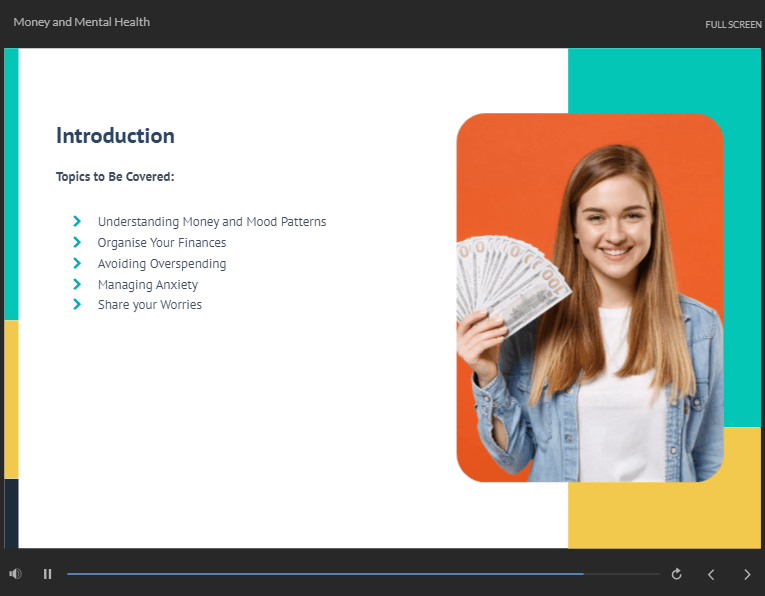This screenshot has width=765, height=596.
Task: Pause the slide playback
Action: pyautogui.click(x=47, y=574)
